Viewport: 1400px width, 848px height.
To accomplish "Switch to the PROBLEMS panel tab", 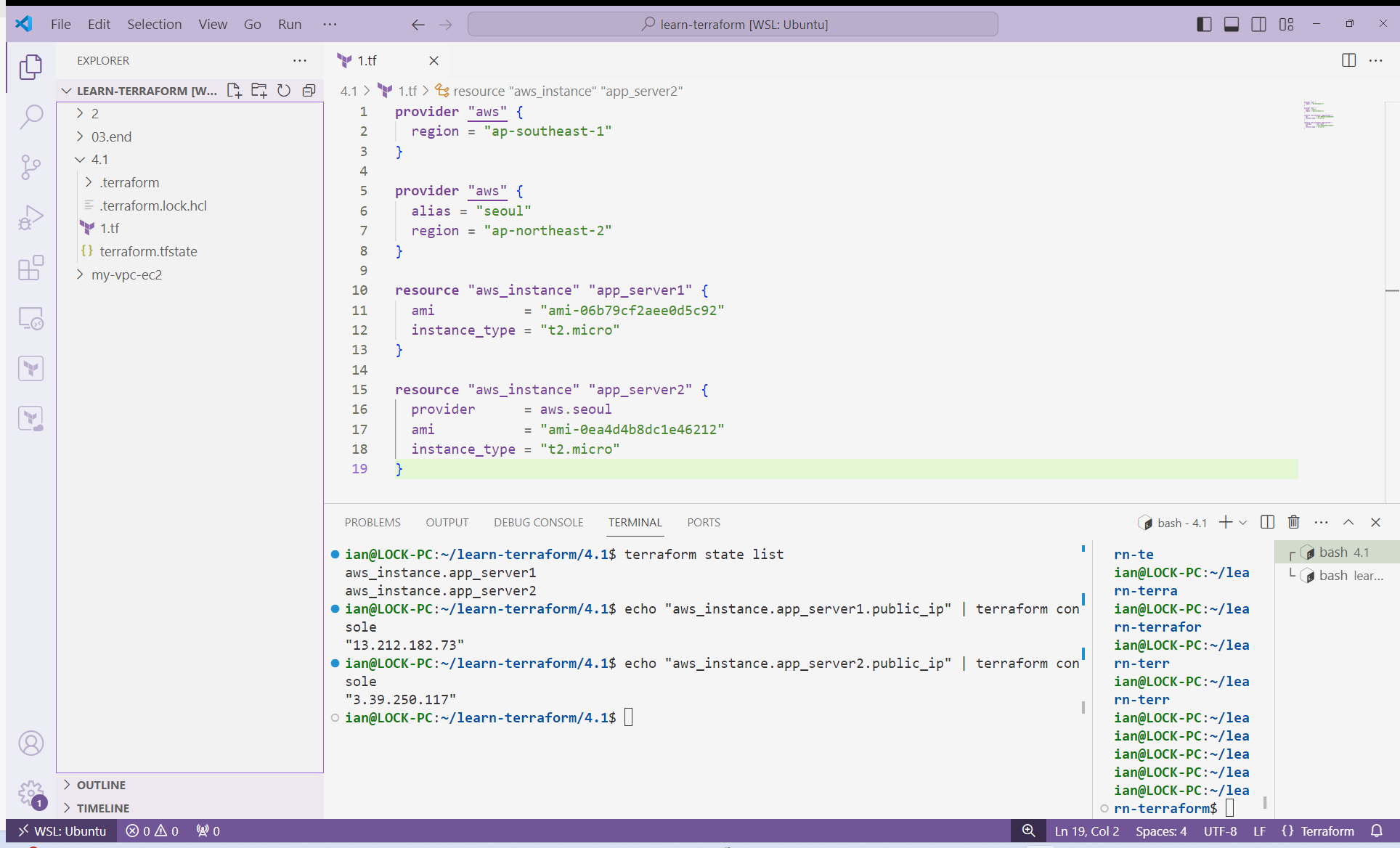I will [x=373, y=522].
